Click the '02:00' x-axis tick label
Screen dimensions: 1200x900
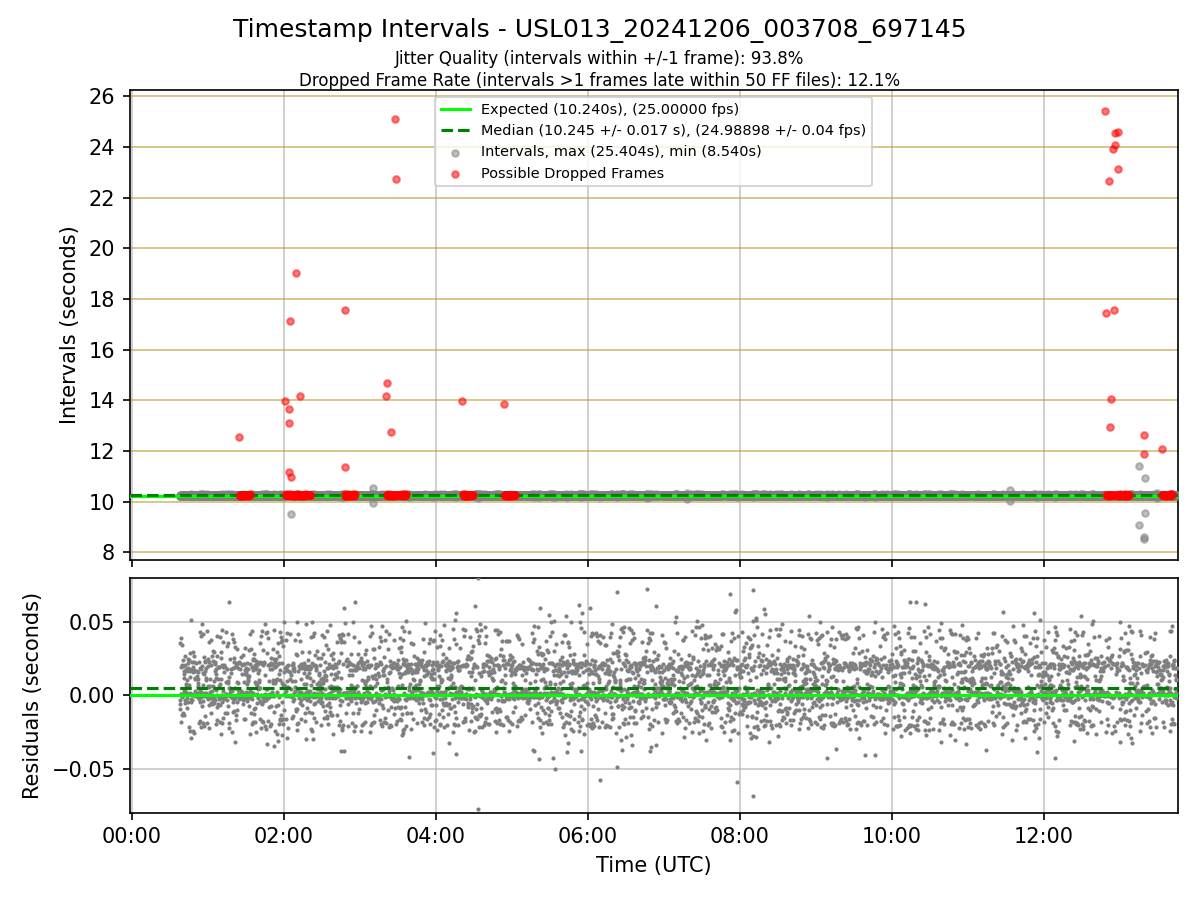tap(284, 837)
